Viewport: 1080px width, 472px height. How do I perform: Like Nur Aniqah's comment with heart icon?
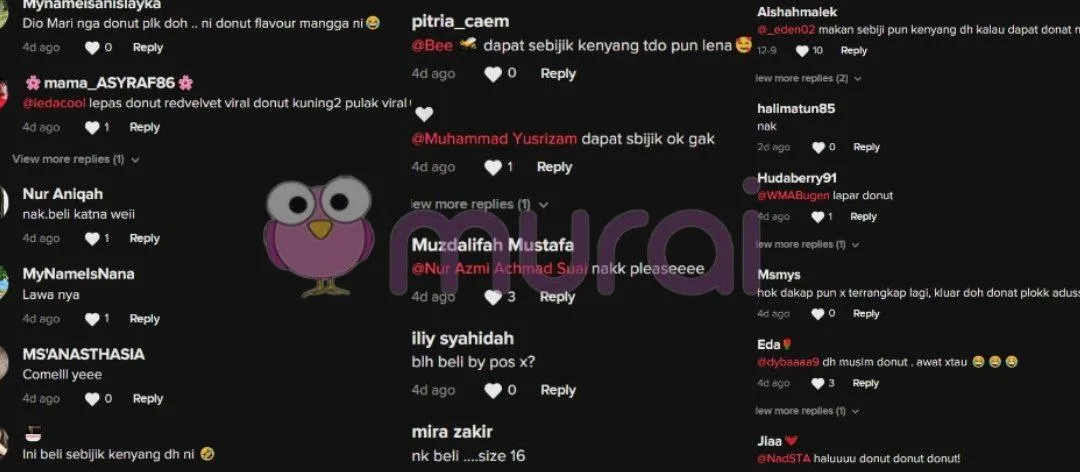pos(92,238)
